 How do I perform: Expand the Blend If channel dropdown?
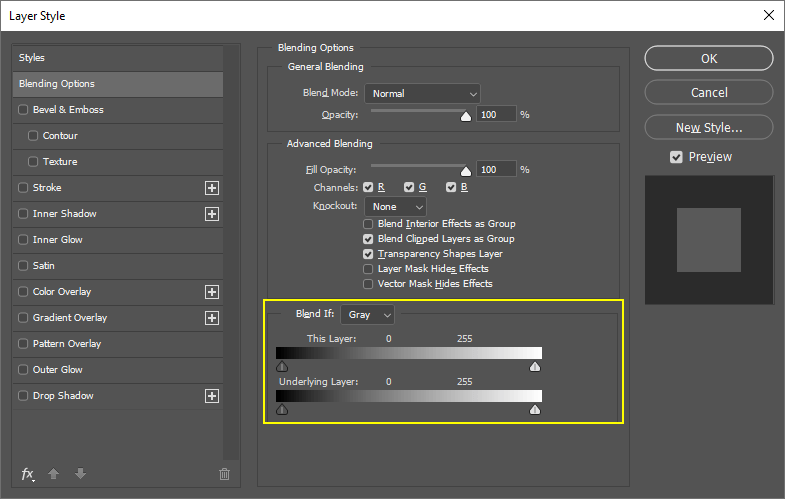(x=367, y=315)
